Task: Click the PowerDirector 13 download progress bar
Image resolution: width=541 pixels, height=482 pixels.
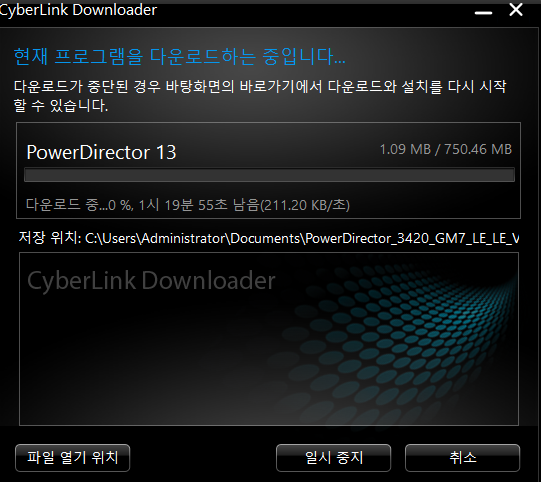Action: coord(269,175)
